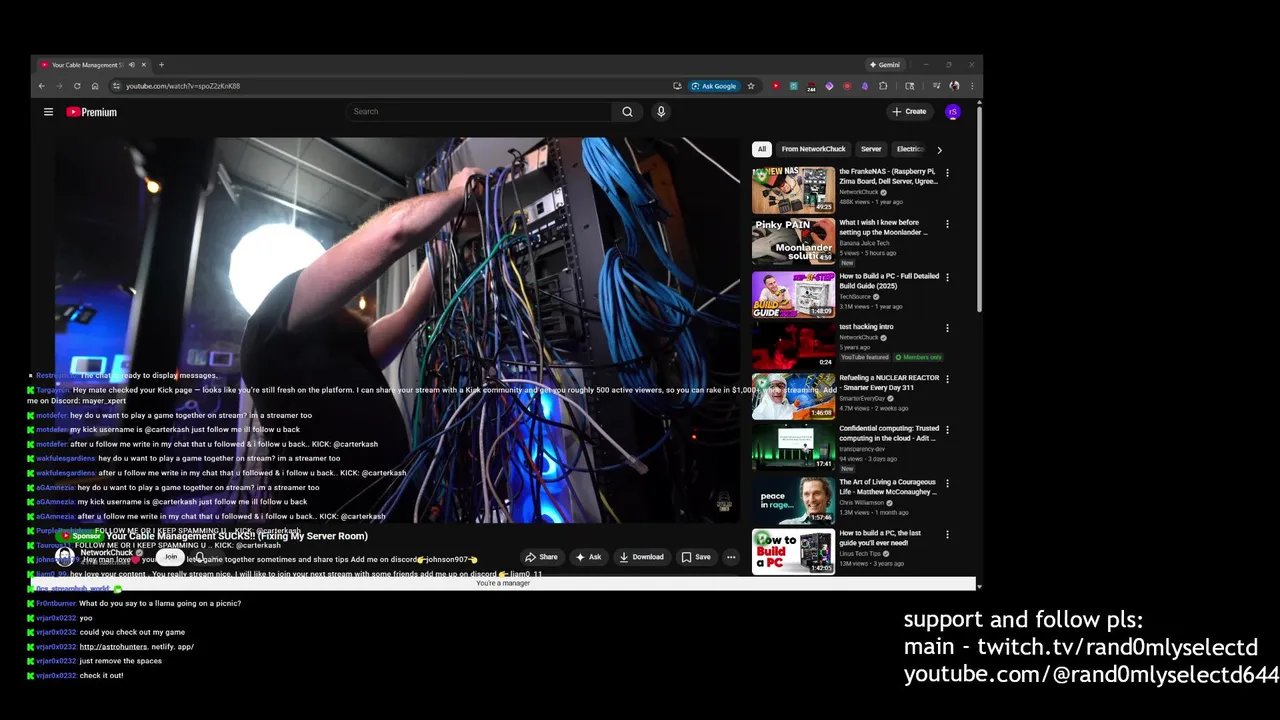1280x720 pixels.
Task: Open options for Confidential computing video
Action: (x=947, y=430)
